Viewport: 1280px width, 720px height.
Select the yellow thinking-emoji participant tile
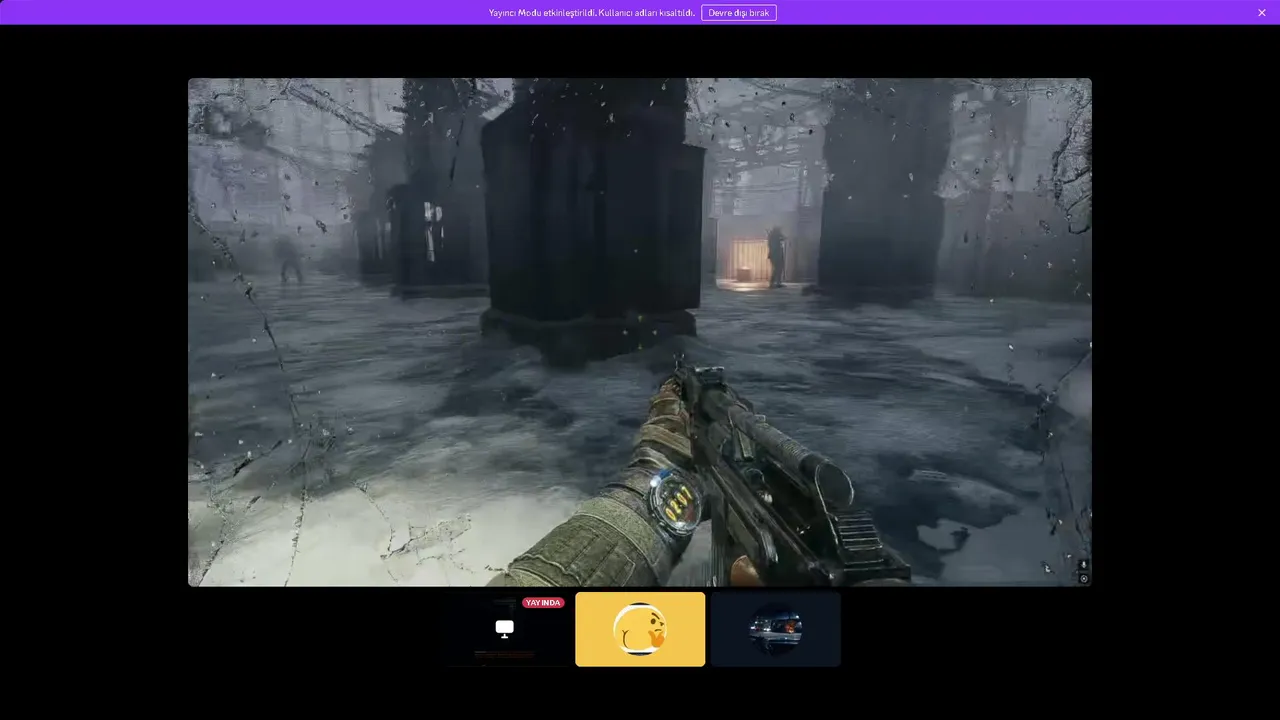tap(640, 629)
